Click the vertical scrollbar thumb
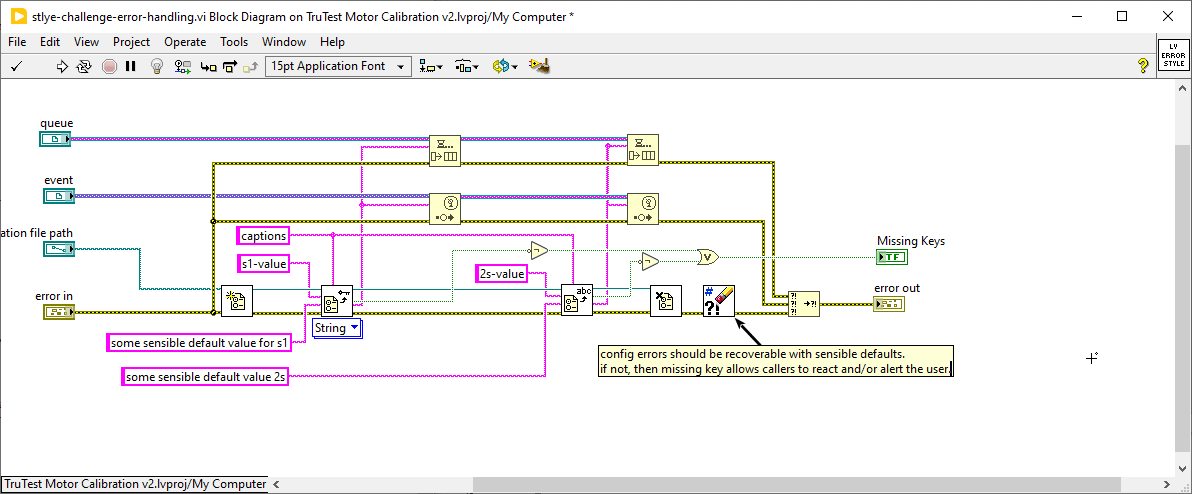The width and height of the screenshot is (1192, 494). (1183, 301)
